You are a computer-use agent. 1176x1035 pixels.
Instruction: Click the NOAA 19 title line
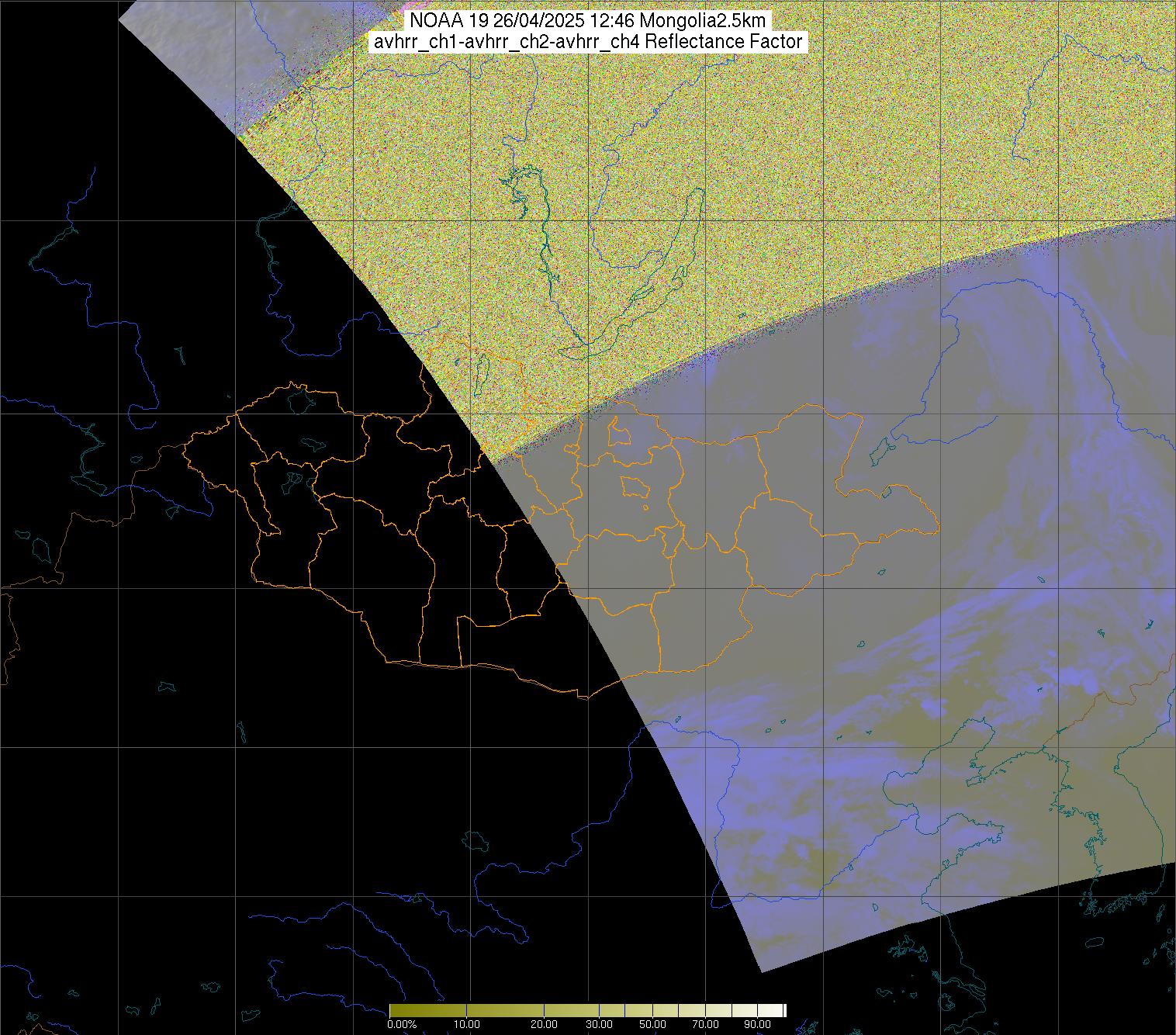[587, 21]
